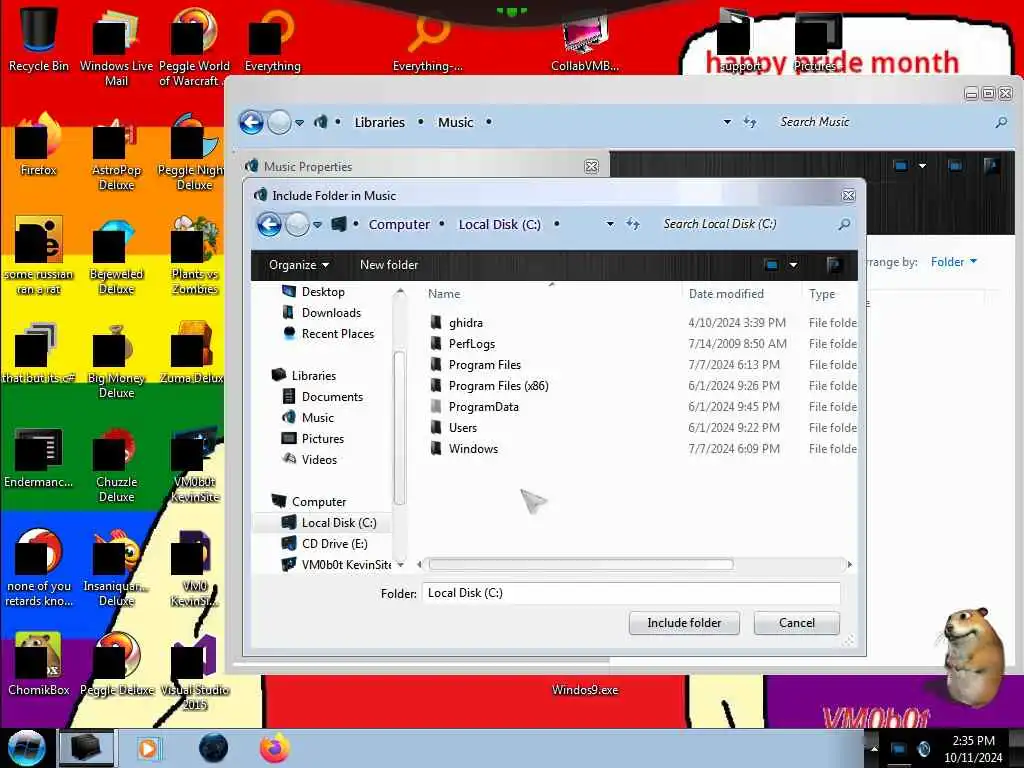This screenshot has height=768, width=1024.
Task: Sort by Date modified column header
Action: point(726,294)
